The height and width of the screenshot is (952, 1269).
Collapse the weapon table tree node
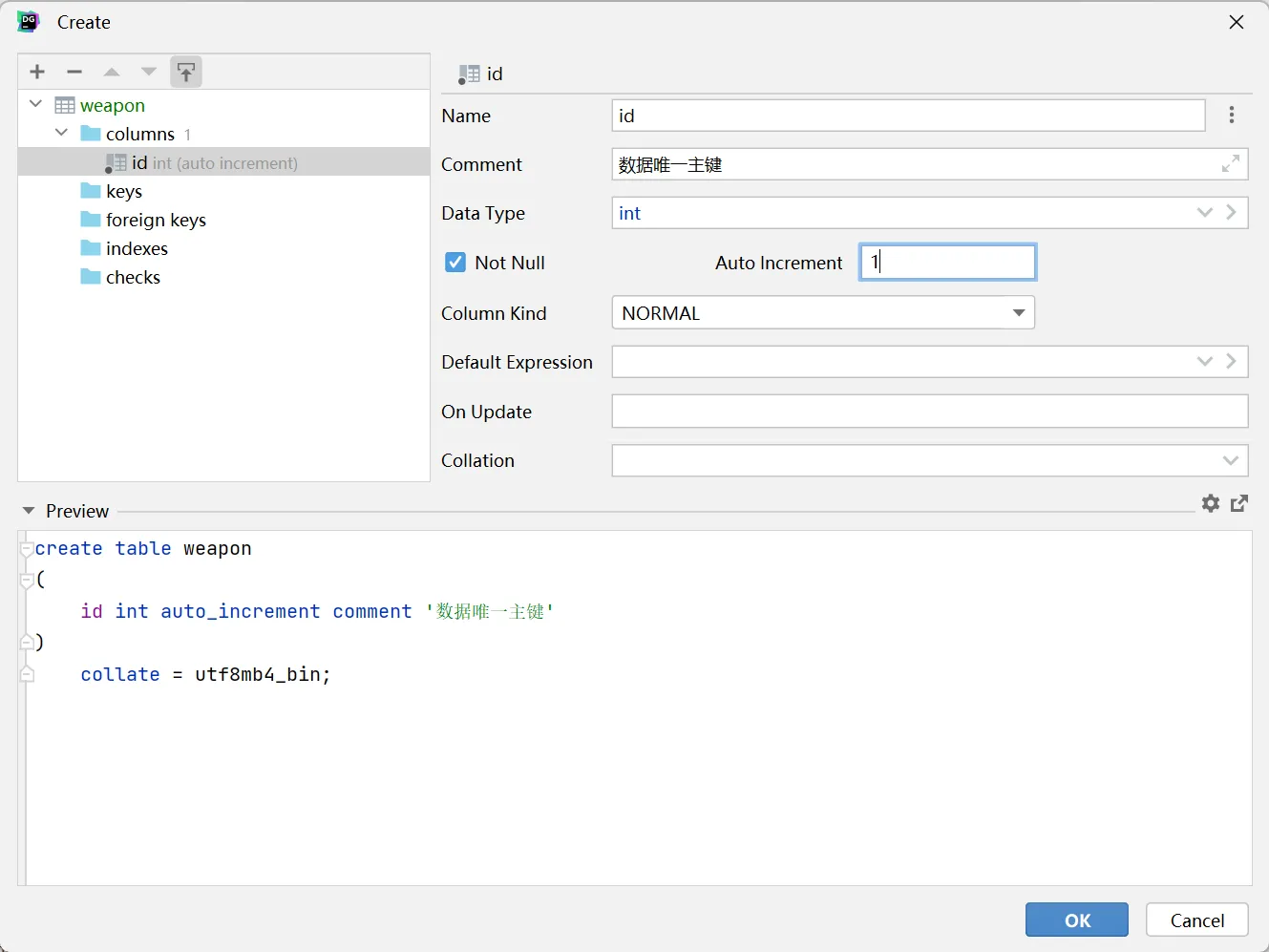[x=36, y=104]
